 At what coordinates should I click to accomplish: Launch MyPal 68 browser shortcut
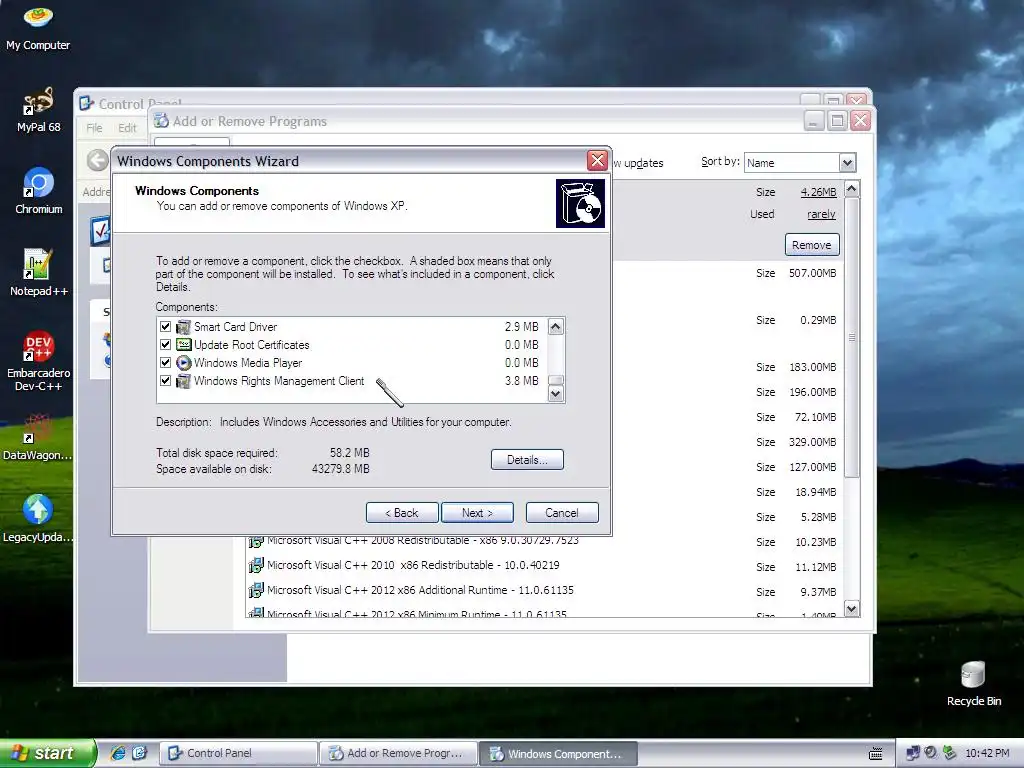point(38,110)
